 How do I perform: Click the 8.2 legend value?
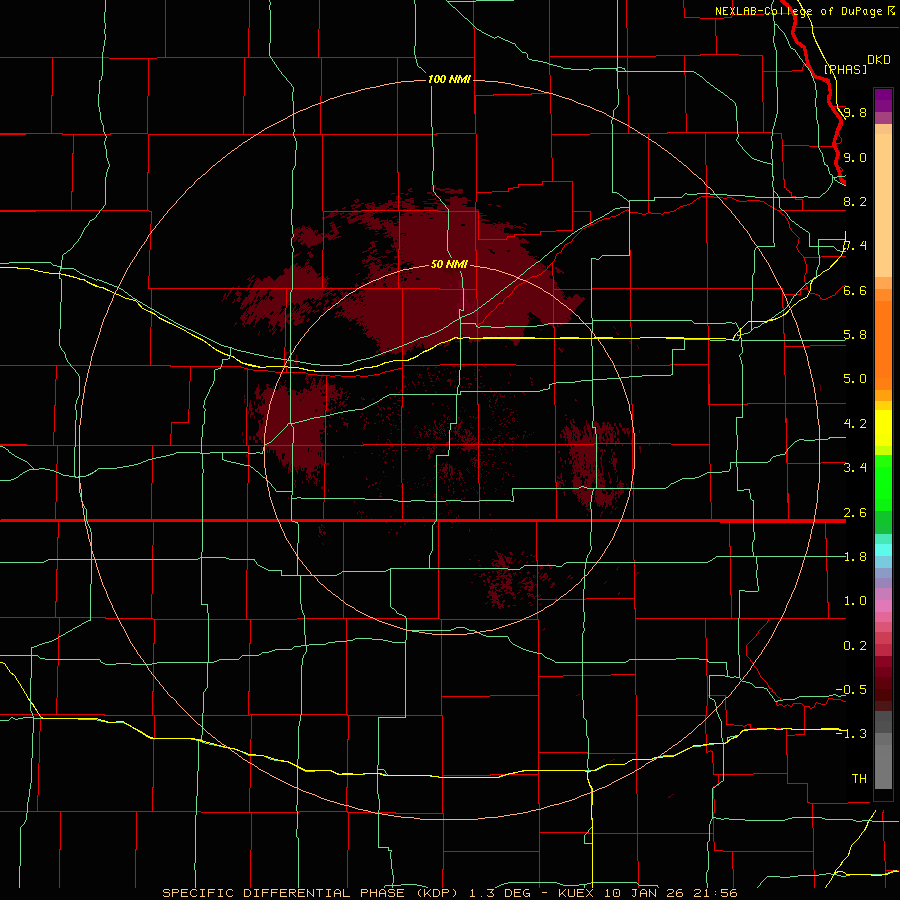click(x=855, y=201)
